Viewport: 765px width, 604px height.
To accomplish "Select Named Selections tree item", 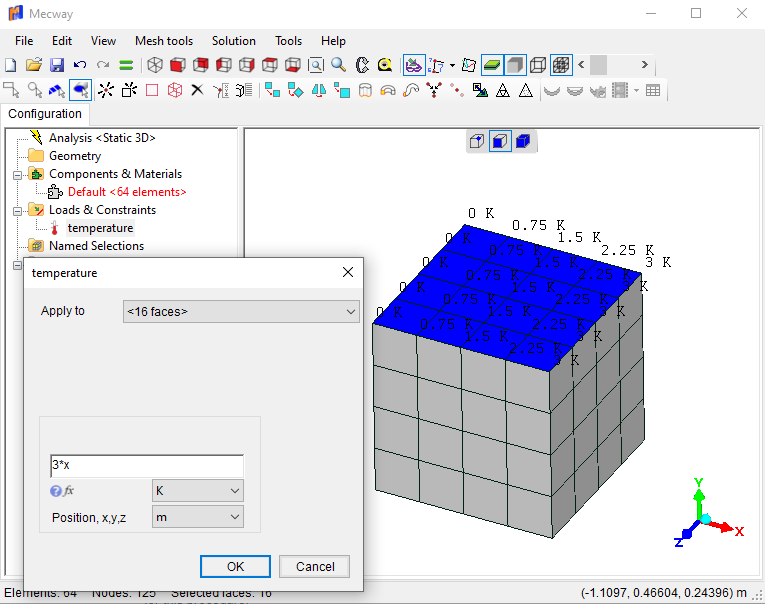I will [x=96, y=246].
